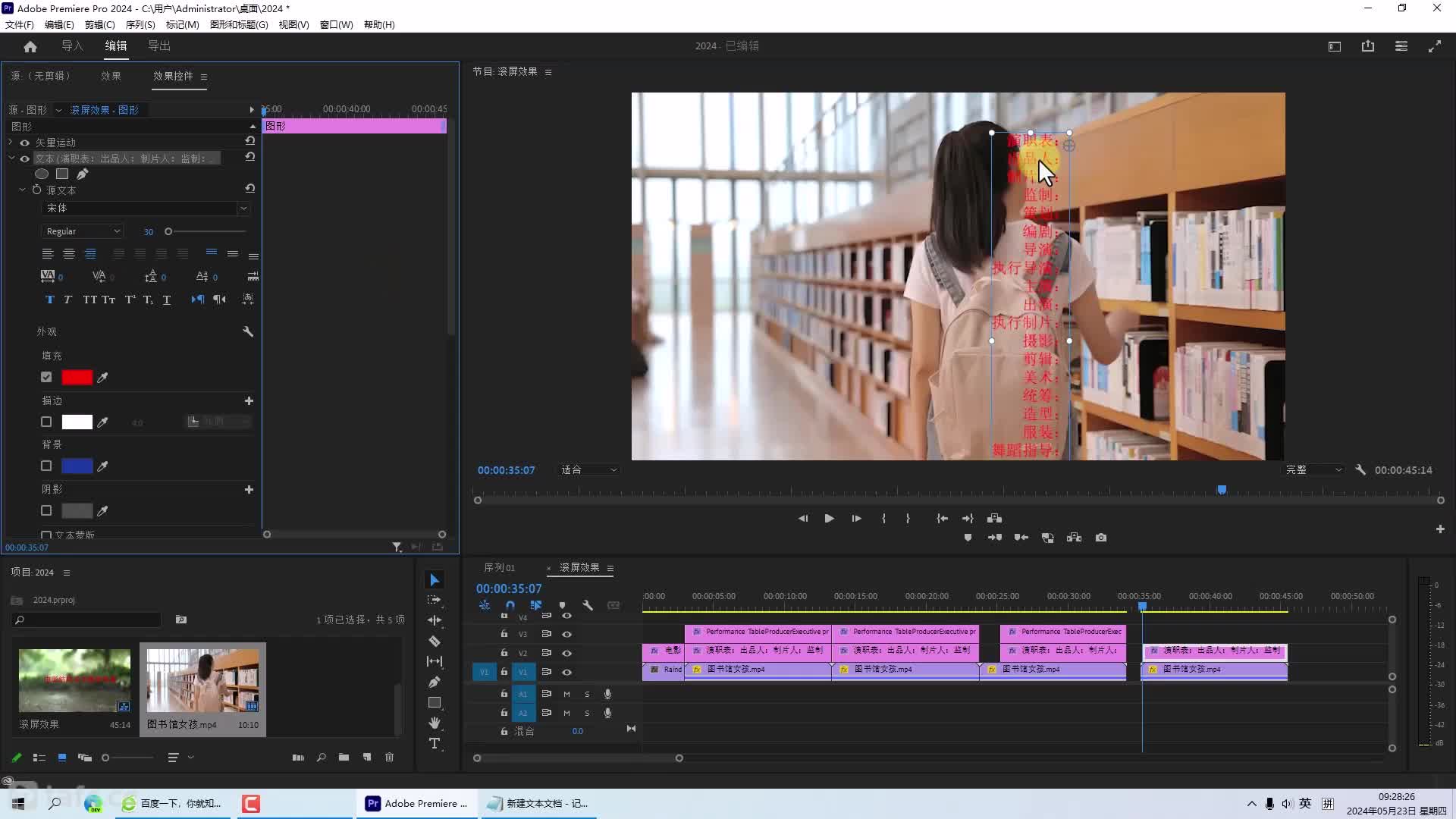This screenshot has width=1456, height=819.
Task: Open the 序列(S) menu
Action: [140, 25]
